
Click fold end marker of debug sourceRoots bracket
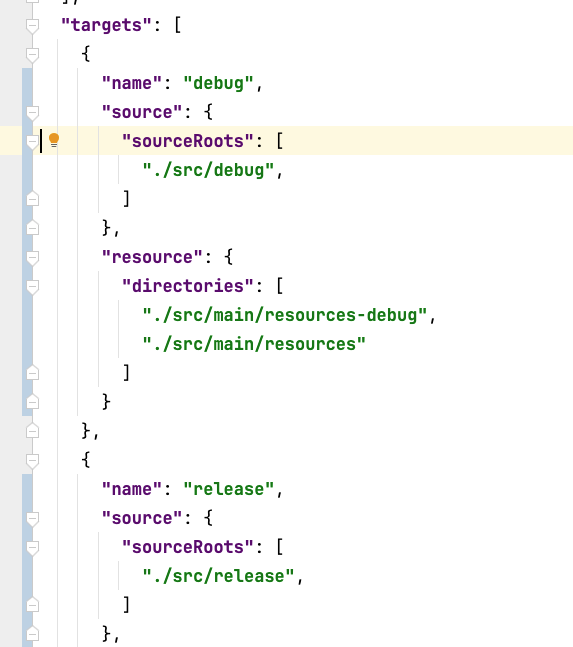pyautogui.click(x=32, y=199)
